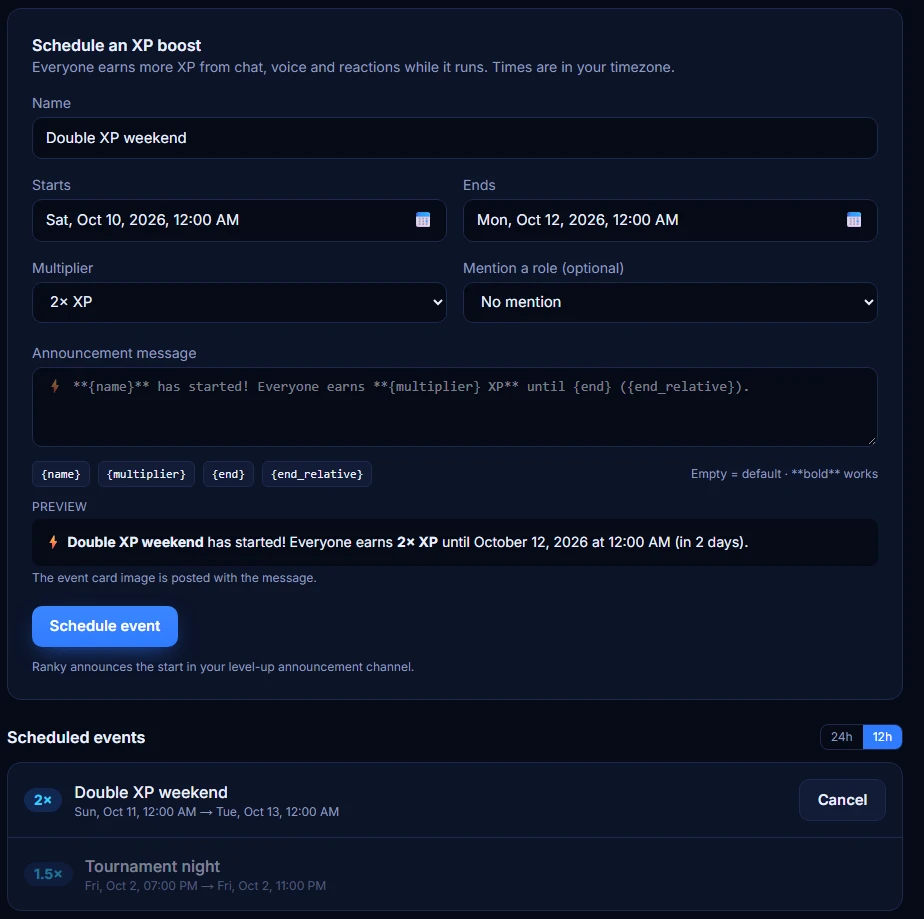The height and width of the screenshot is (919, 924).
Task: Insert the {end} placeholder chip
Action: coord(228,474)
